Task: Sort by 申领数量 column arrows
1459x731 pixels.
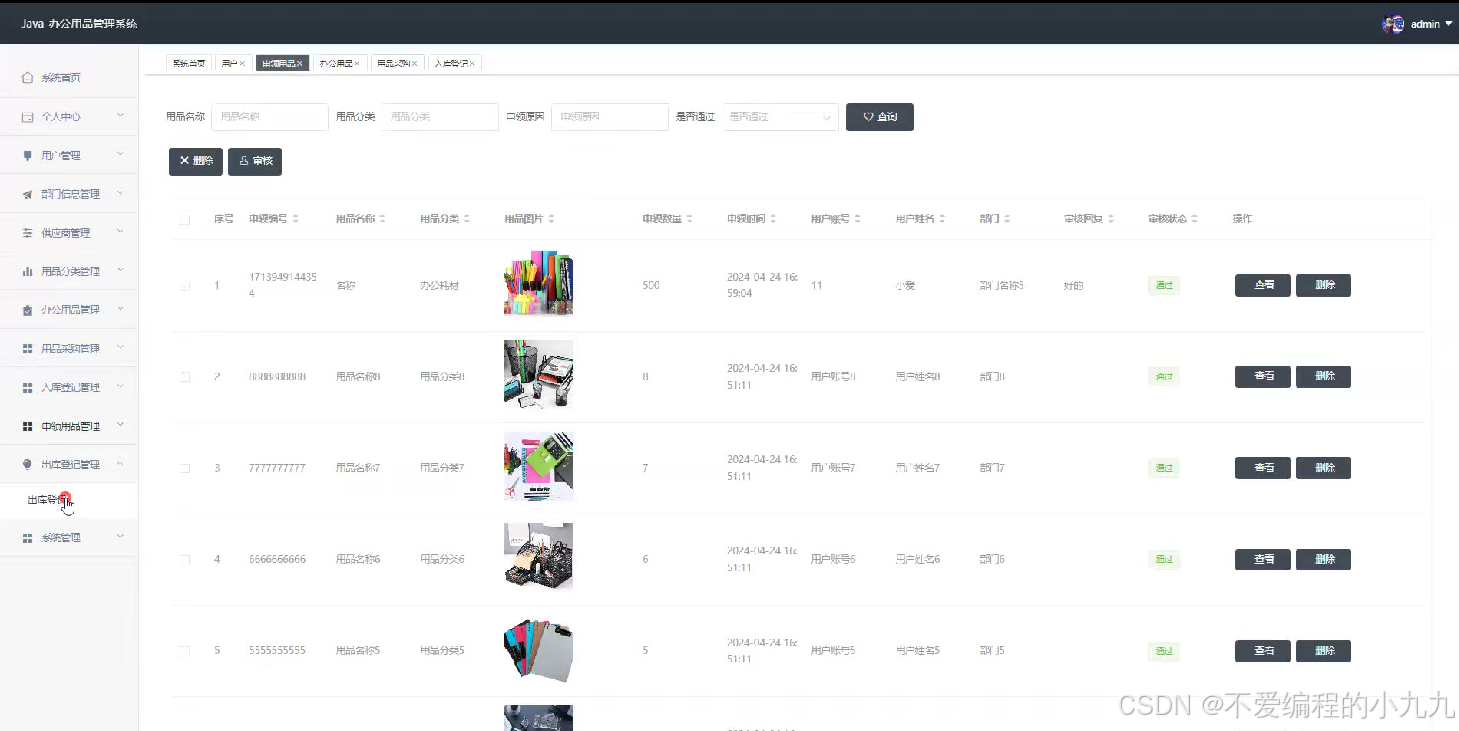Action: (690, 219)
